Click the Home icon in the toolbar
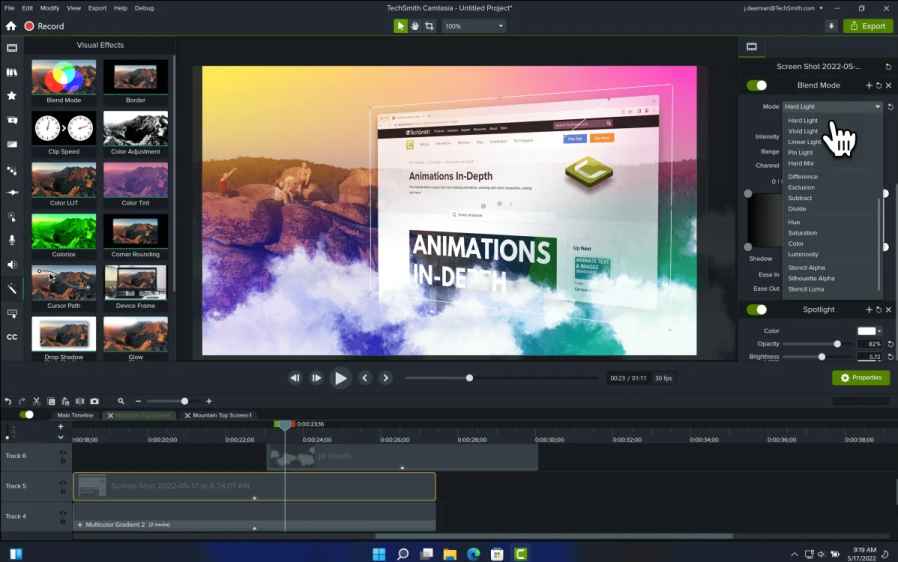This screenshot has width=898, height=562. 11,26
